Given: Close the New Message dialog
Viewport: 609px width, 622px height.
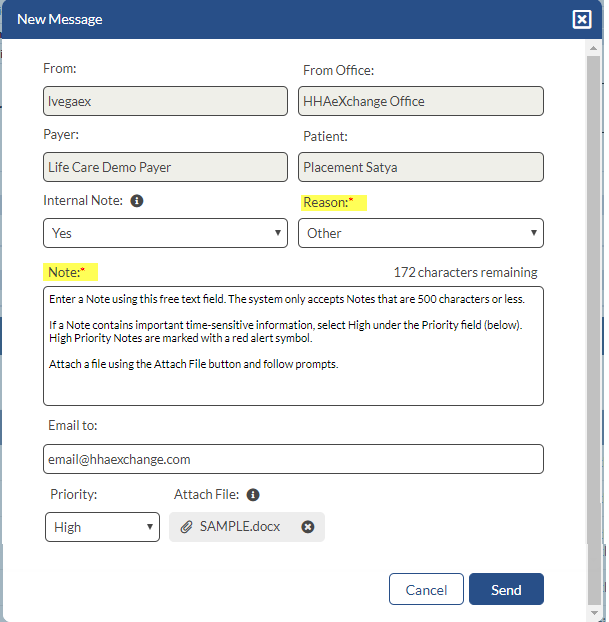Looking at the screenshot, I should pyautogui.click(x=582, y=19).
